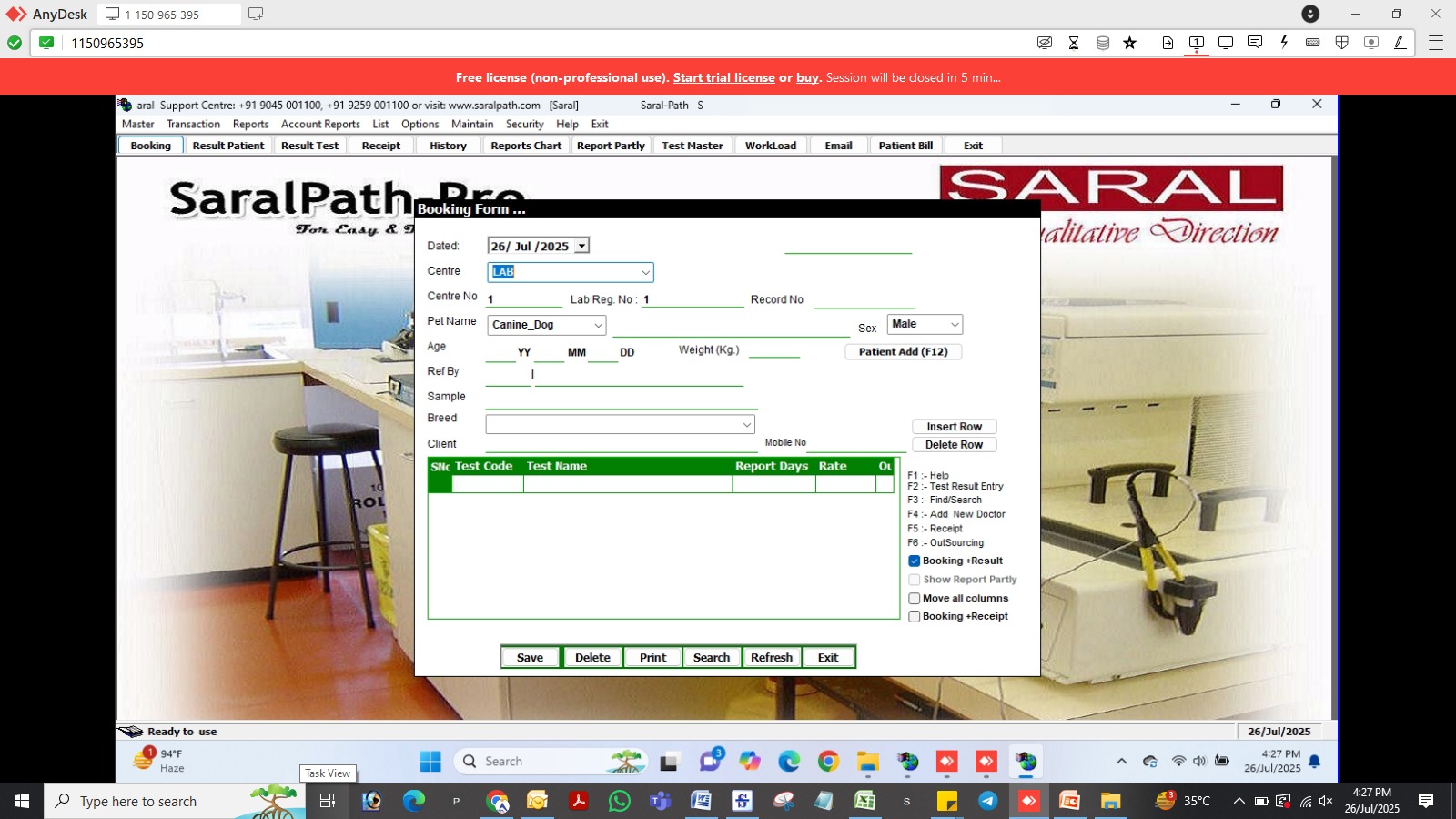The width and height of the screenshot is (1456, 819).
Task: Open WhatsApp from local taskbar
Action: click(x=620, y=801)
